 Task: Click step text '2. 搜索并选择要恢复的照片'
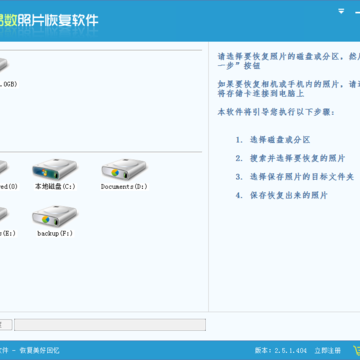pos(290,158)
